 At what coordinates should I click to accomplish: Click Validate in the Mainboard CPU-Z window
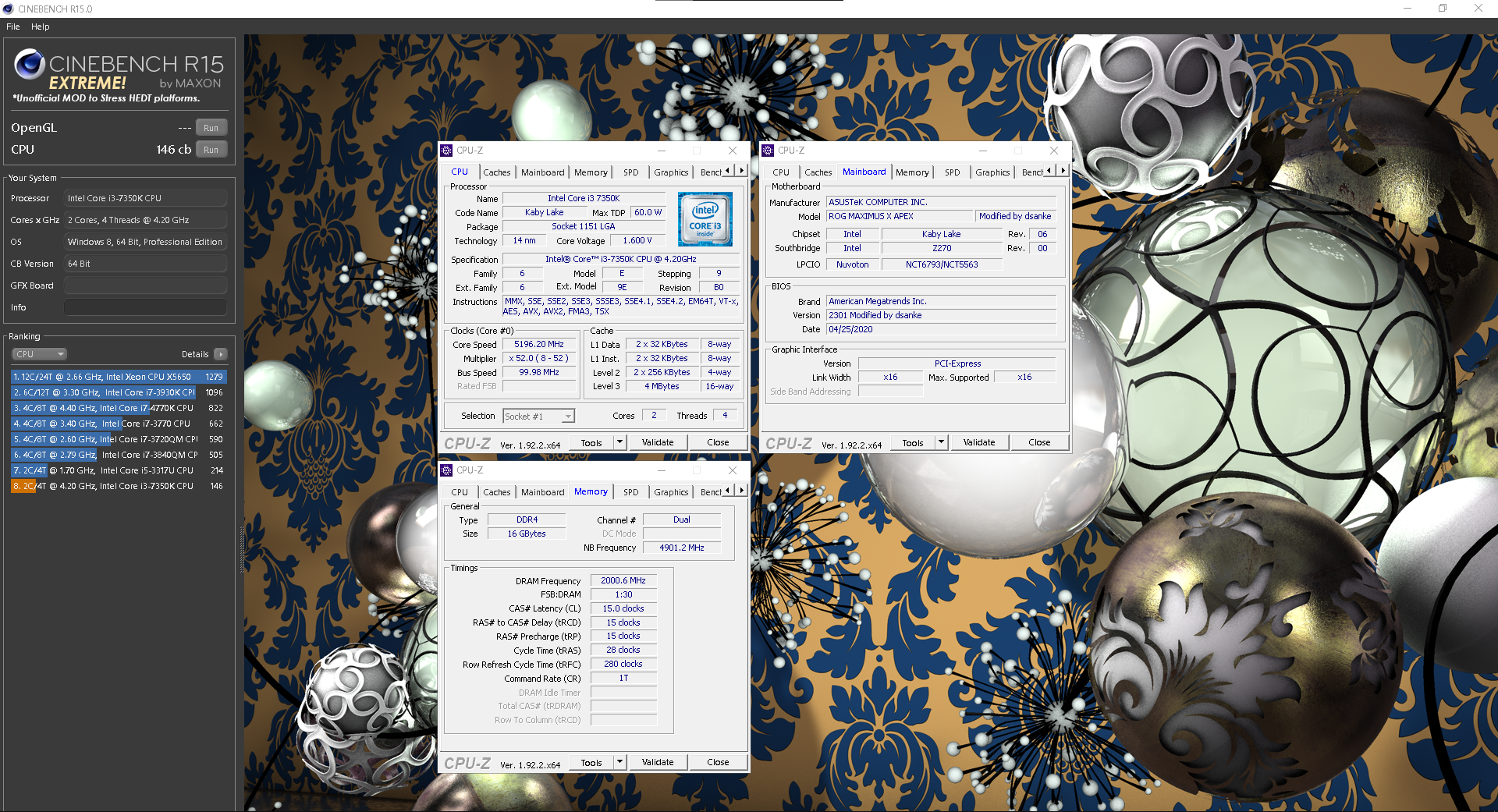point(979,442)
